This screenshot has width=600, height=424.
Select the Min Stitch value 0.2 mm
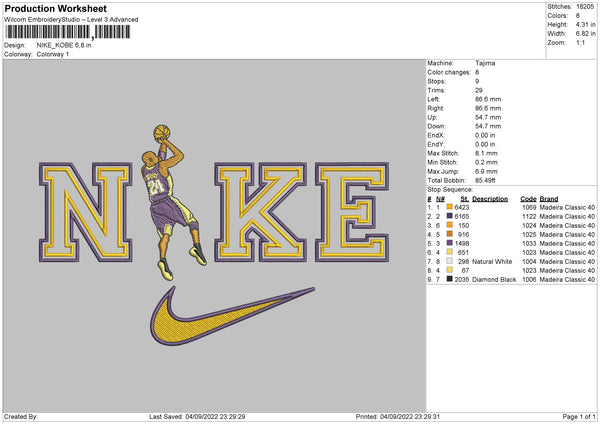(x=486, y=163)
